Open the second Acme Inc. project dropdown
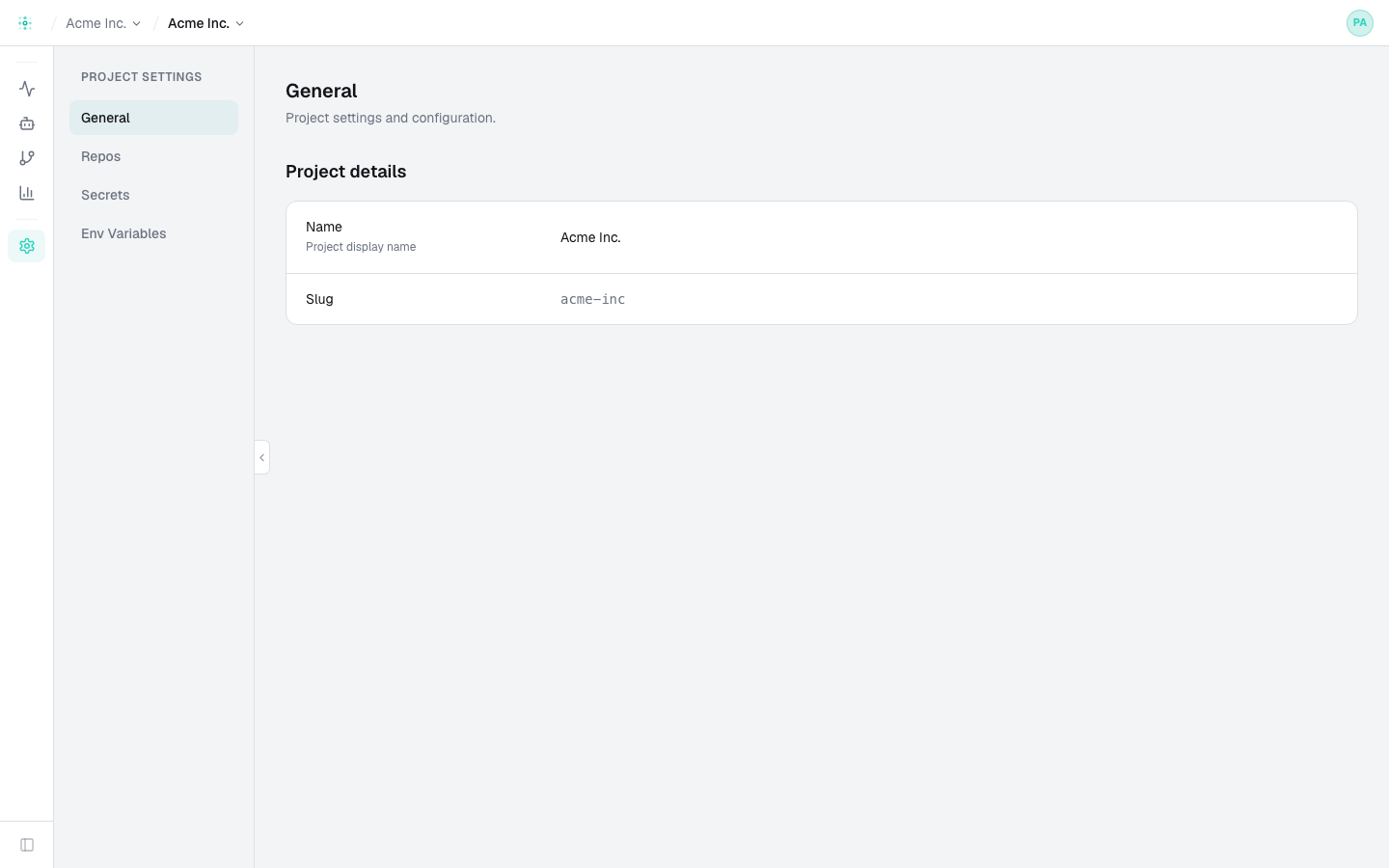The height and width of the screenshot is (868, 1389). pos(205,23)
